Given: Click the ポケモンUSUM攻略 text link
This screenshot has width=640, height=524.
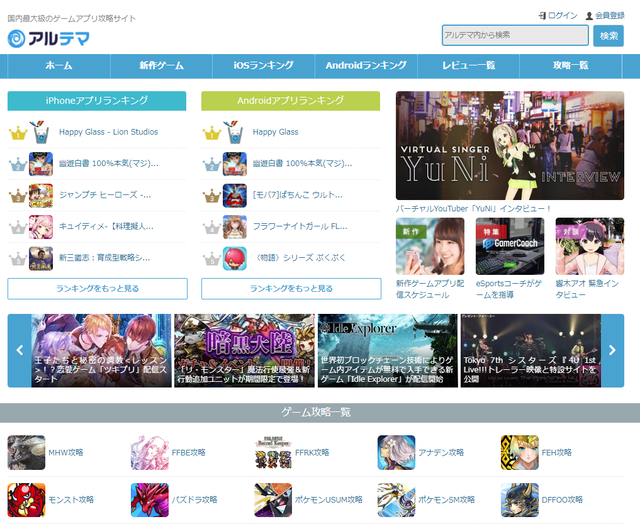Looking at the screenshot, I should click(329, 500).
